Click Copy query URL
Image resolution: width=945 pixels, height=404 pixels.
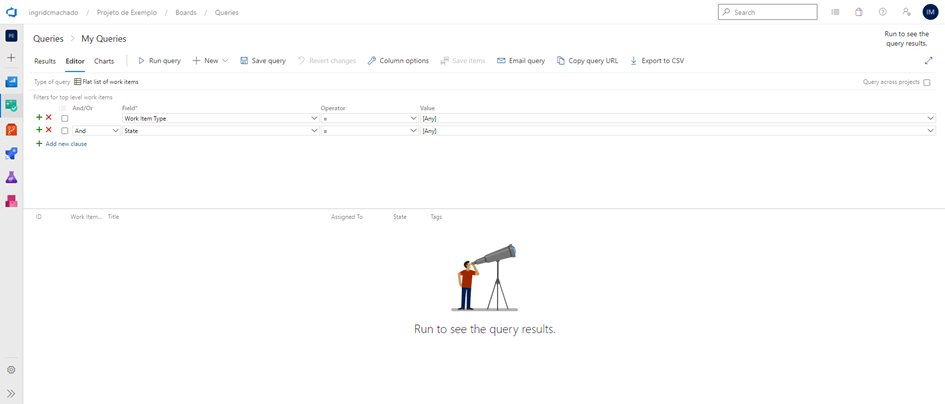pyautogui.click(x=588, y=60)
